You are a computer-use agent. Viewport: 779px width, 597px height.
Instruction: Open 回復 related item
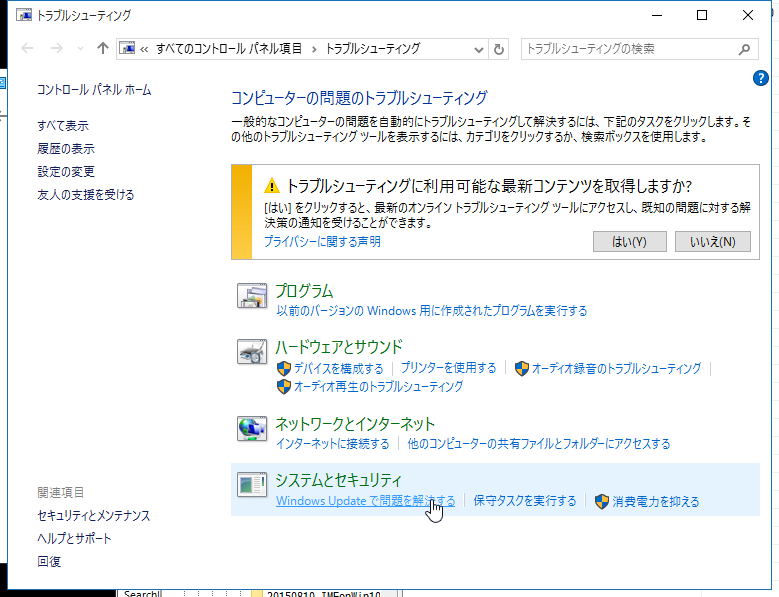(49, 561)
